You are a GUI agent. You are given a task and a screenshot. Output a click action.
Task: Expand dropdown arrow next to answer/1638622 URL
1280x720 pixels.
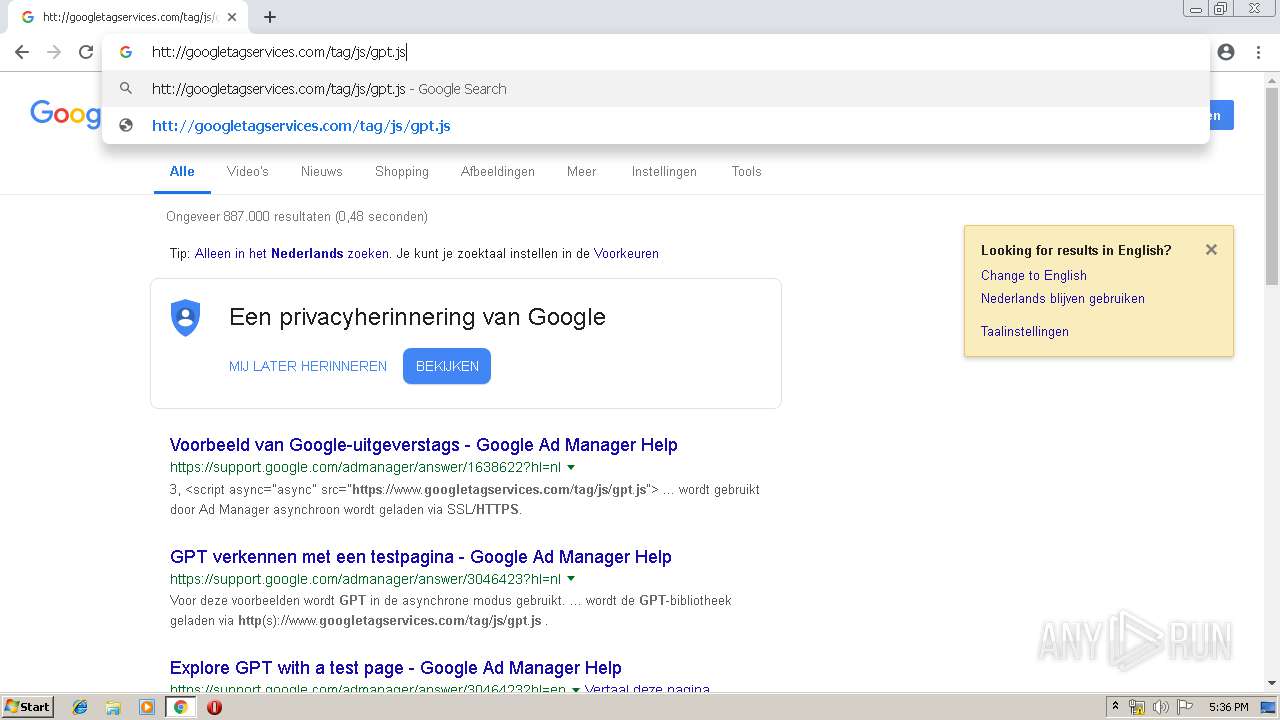tap(571, 467)
